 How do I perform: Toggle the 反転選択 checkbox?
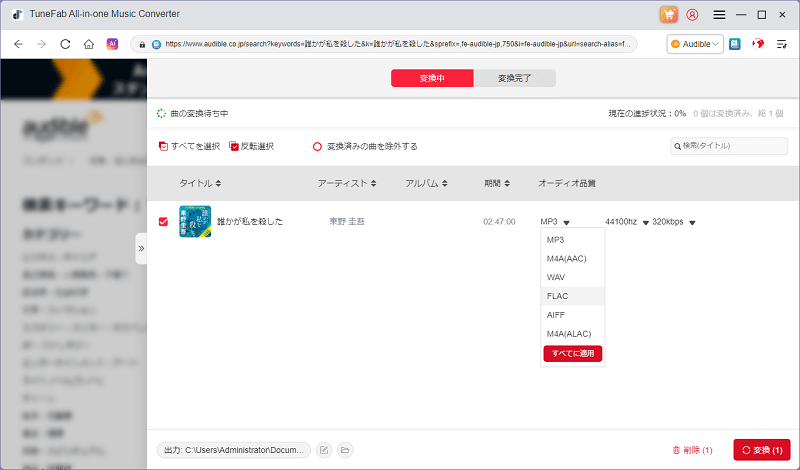234,146
